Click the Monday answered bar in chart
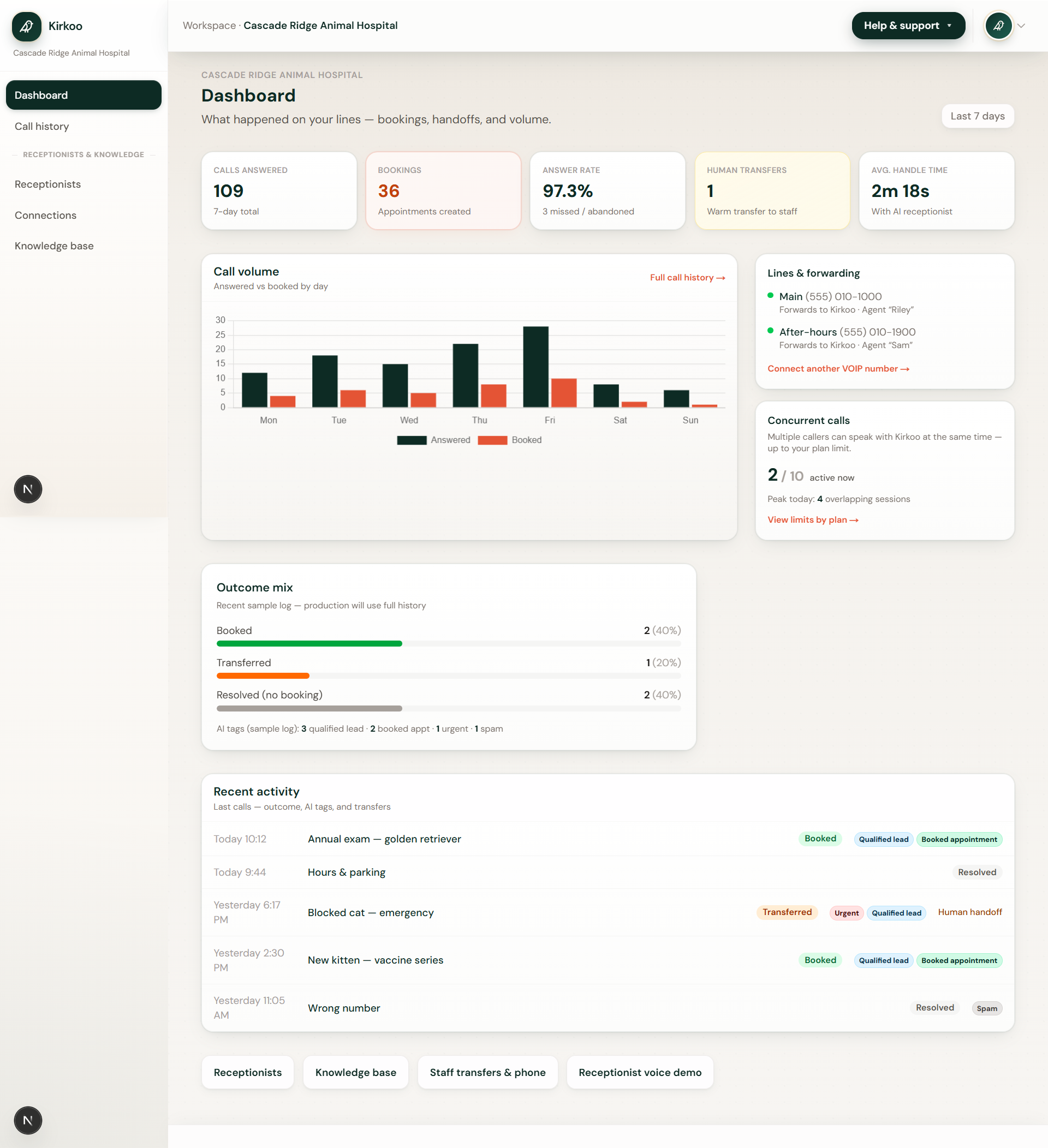Image resolution: width=1048 pixels, height=1148 pixels. 254,390
